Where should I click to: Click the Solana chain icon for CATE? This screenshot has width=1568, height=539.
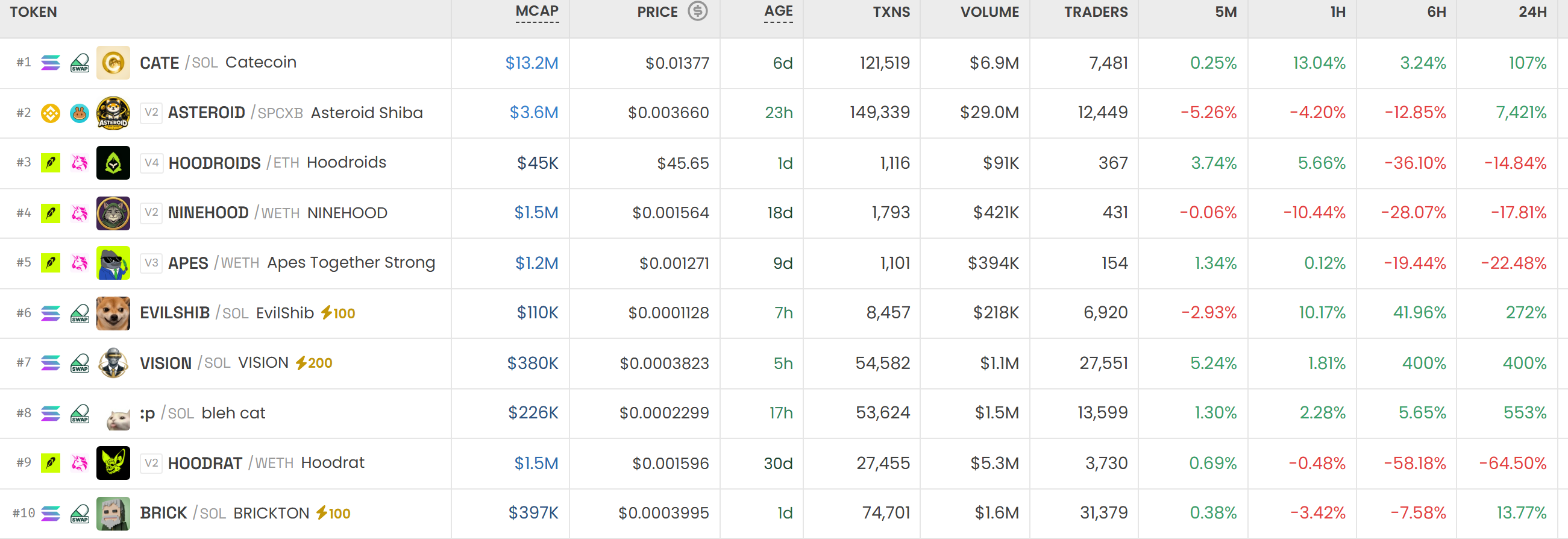(51, 63)
